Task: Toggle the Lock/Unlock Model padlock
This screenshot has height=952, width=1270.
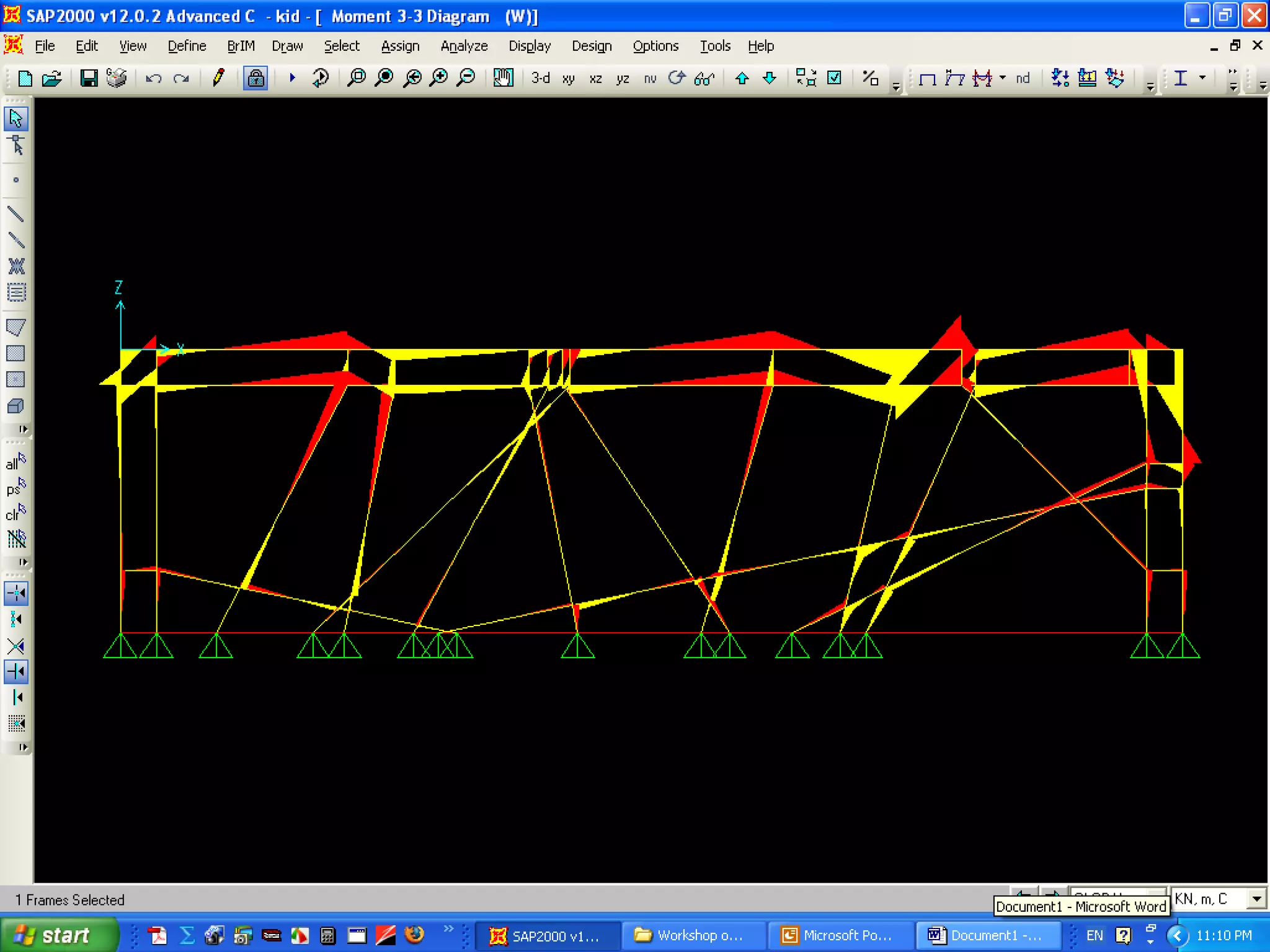Action: coord(255,78)
